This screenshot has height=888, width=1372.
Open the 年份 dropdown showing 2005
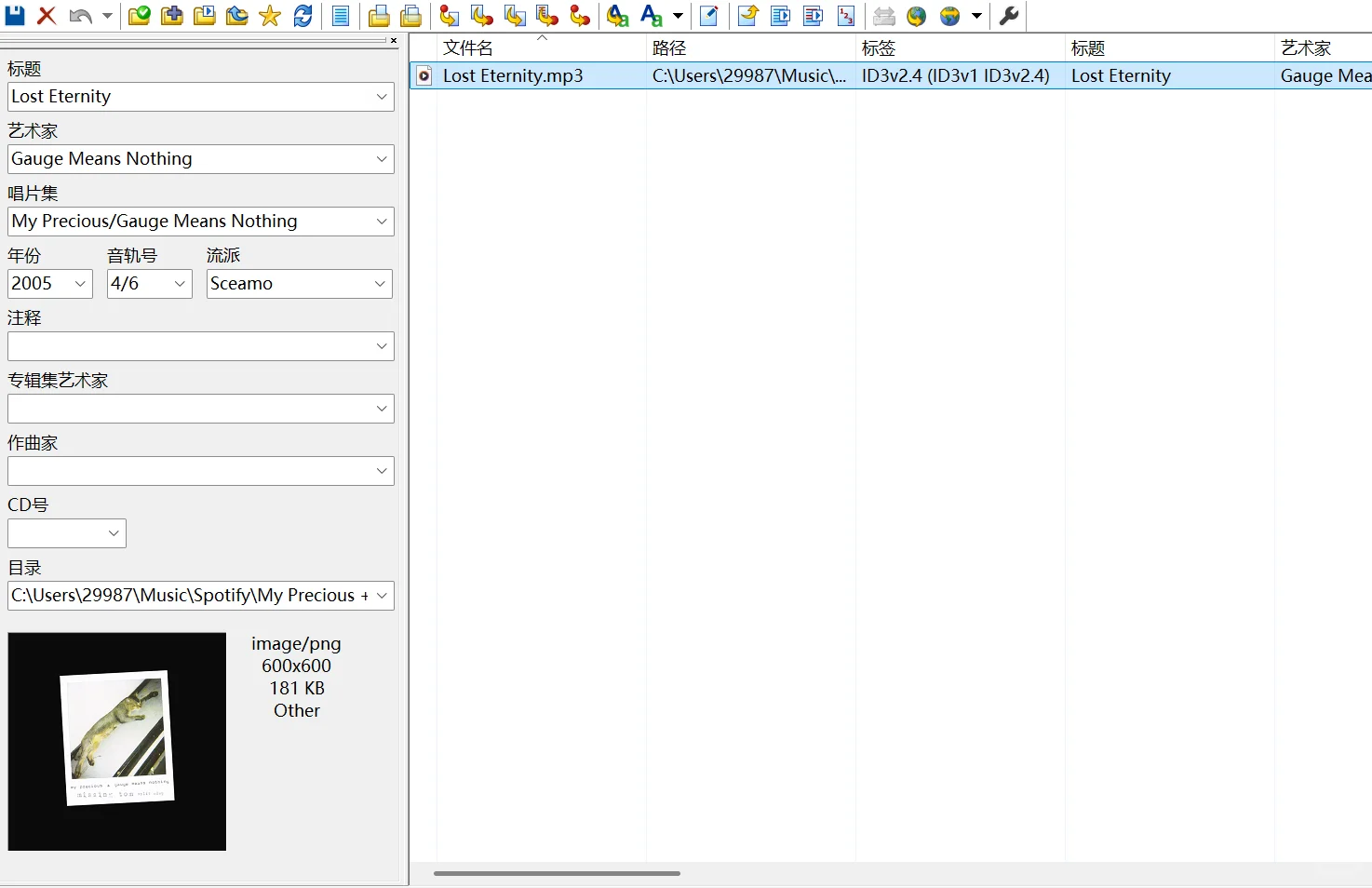[50, 284]
